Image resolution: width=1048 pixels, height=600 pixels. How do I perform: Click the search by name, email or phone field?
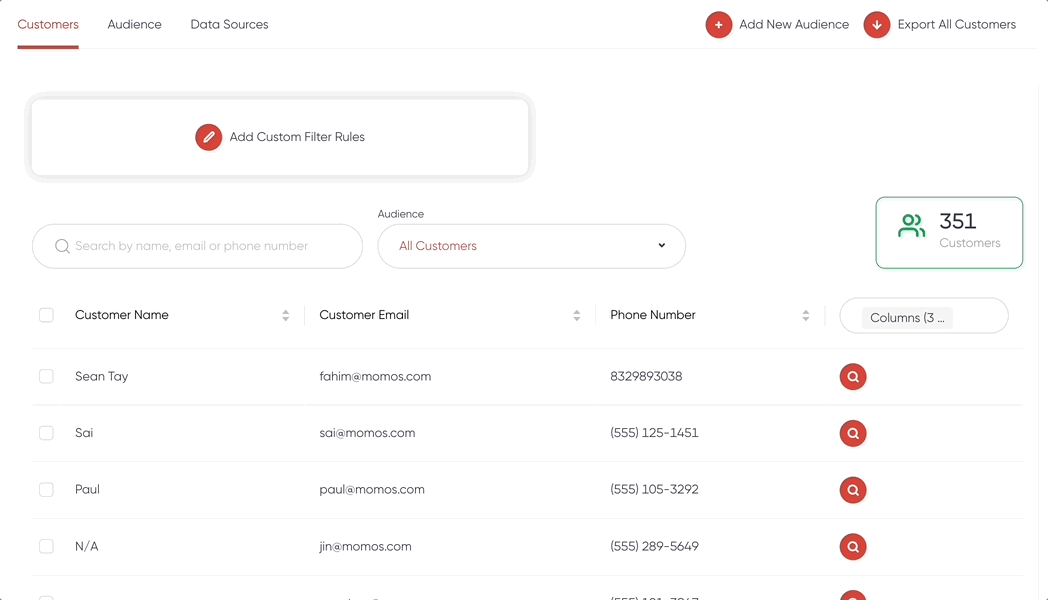coord(197,246)
